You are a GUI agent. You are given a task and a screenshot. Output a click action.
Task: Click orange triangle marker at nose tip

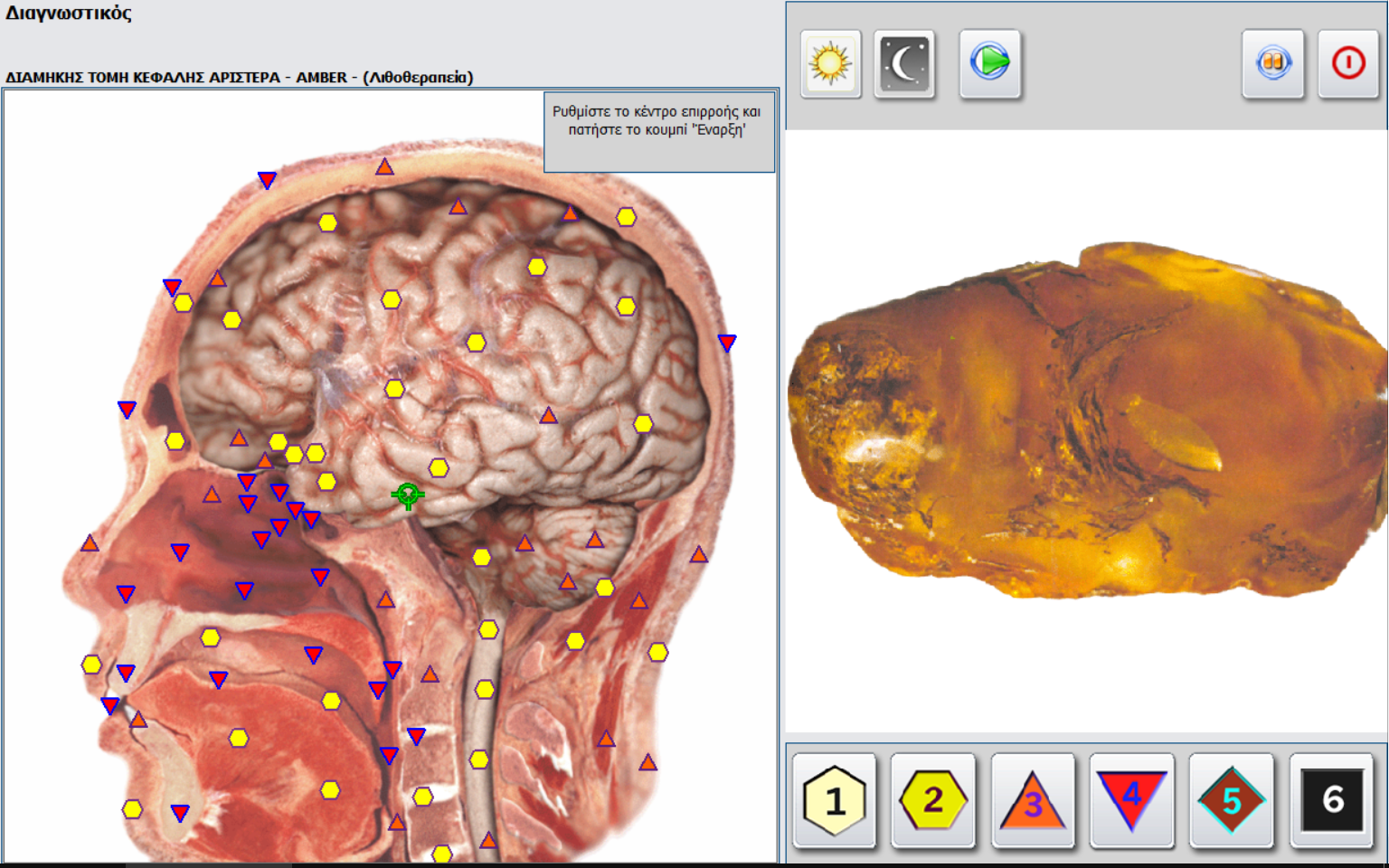click(90, 543)
